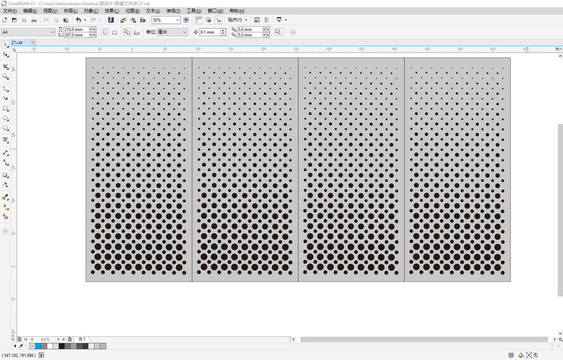This screenshot has width=563, height=360.
Task: Switch to the 27.cdr document tab
Action: pyautogui.click(x=17, y=42)
